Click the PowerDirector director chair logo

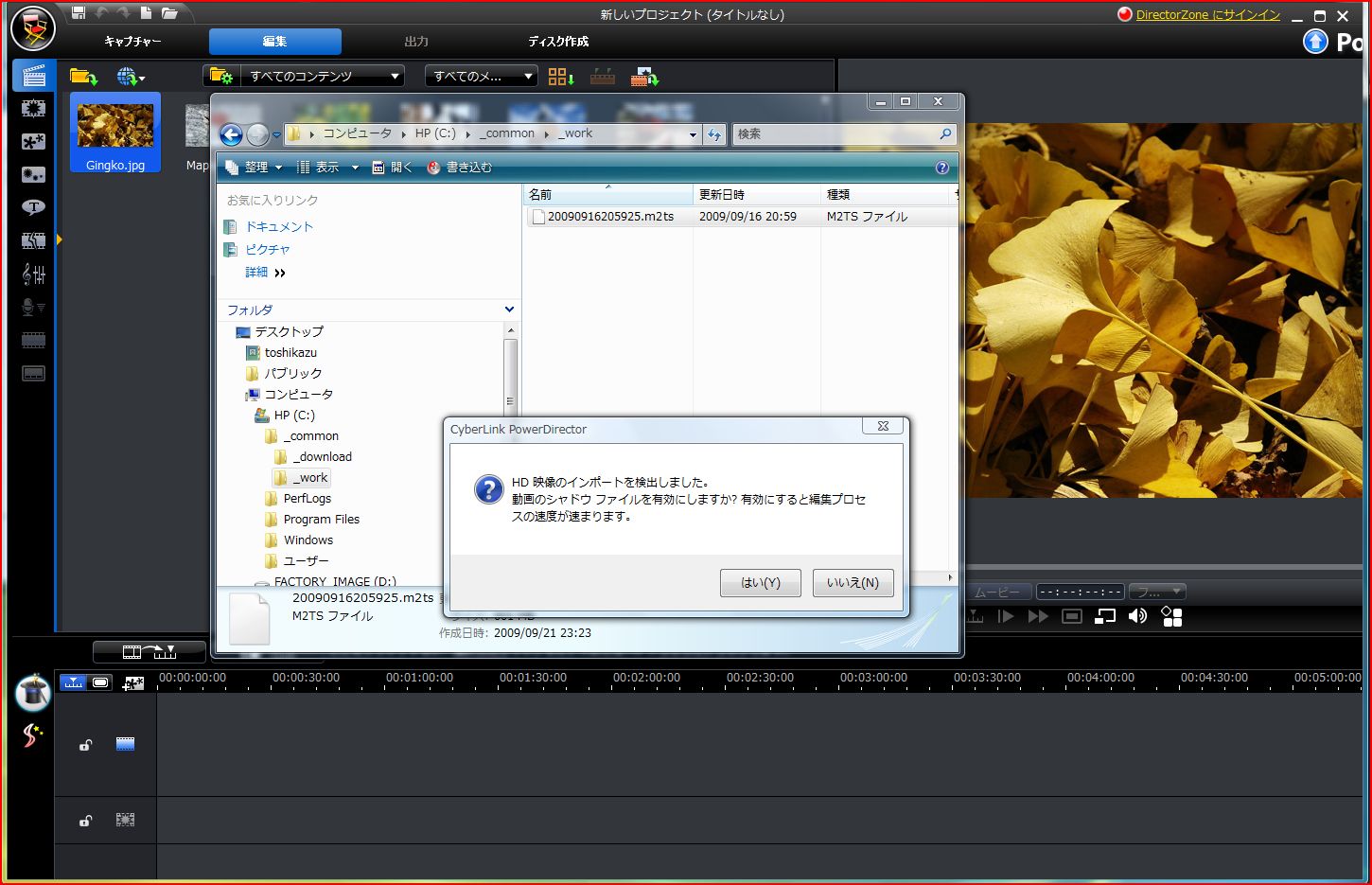click(x=33, y=27)
